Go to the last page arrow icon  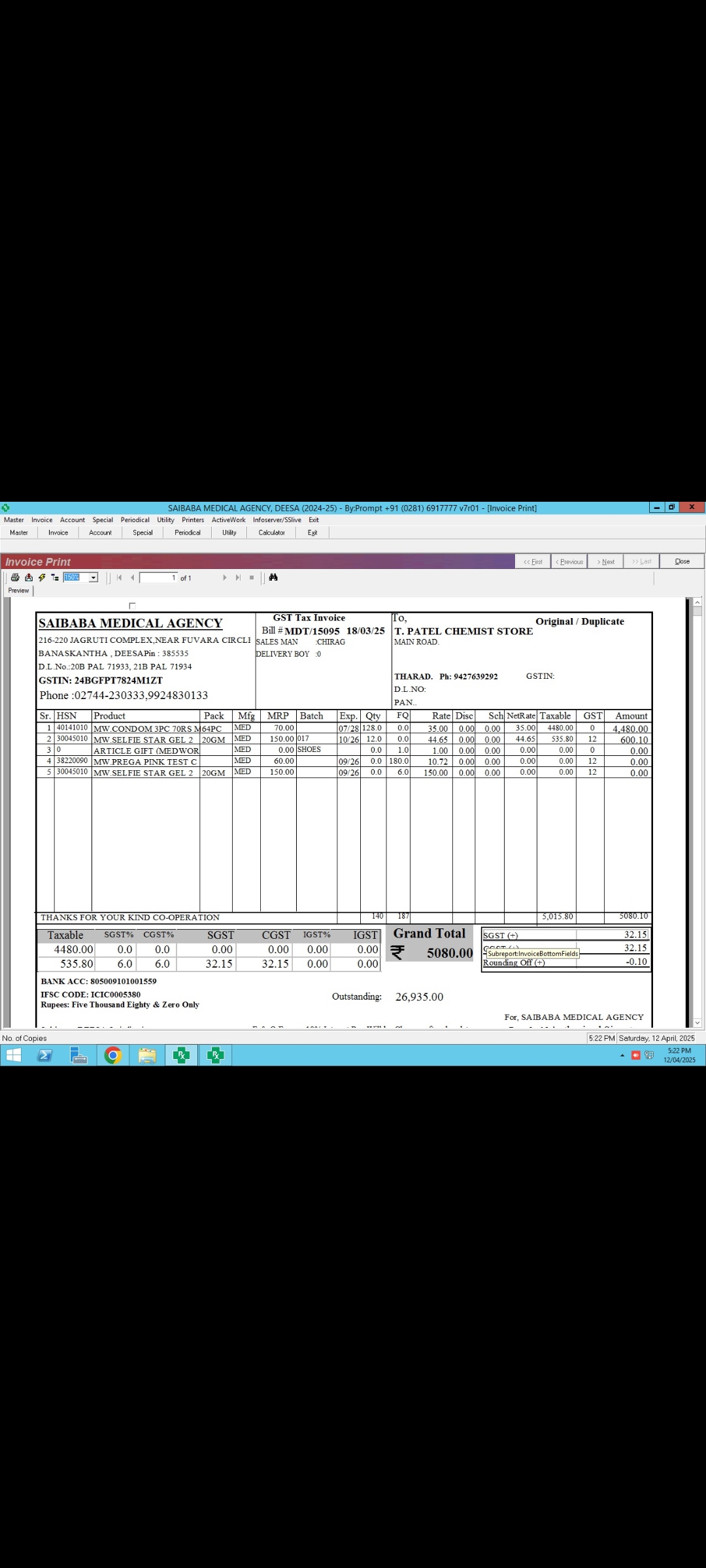[238, 578]
